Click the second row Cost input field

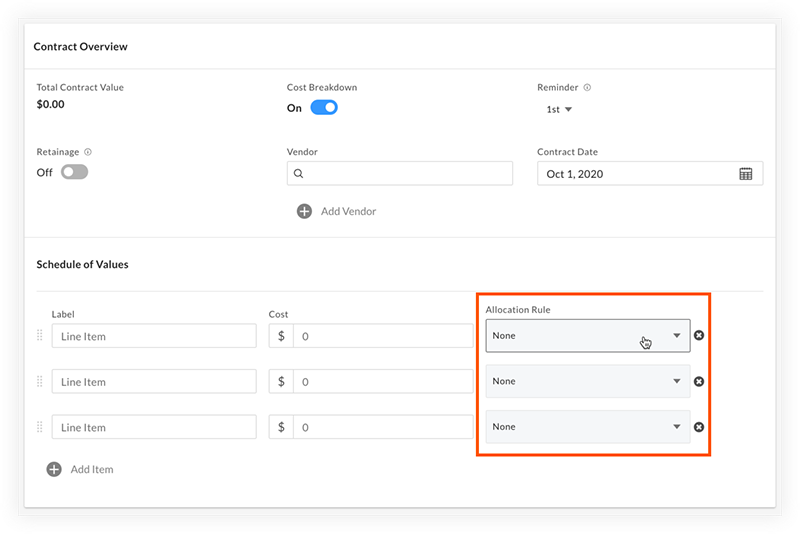[383, 382]
